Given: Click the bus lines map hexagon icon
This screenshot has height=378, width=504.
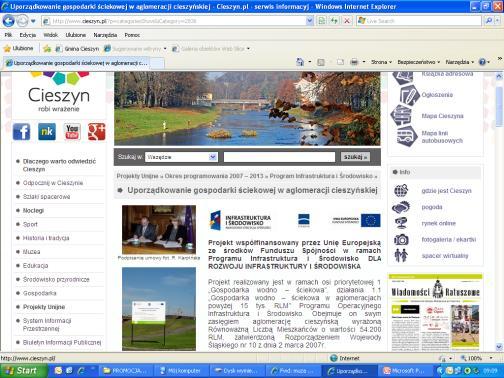Looking at the screenshot, I should coord(407,136).
